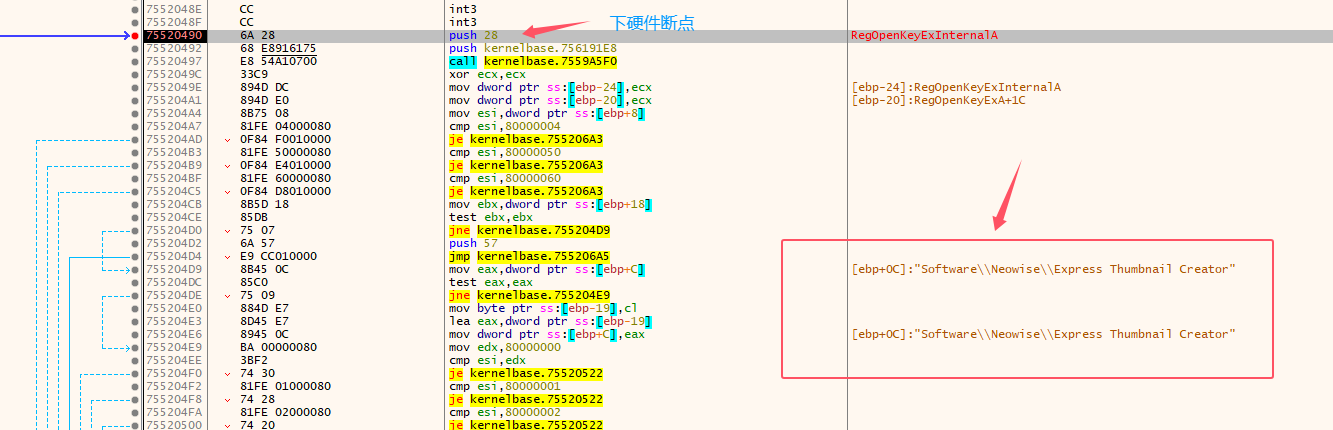Click the Express Thumbnail Creator comment on row 755204E6
Screen dimensions: 1333x430
point(1044,334)
